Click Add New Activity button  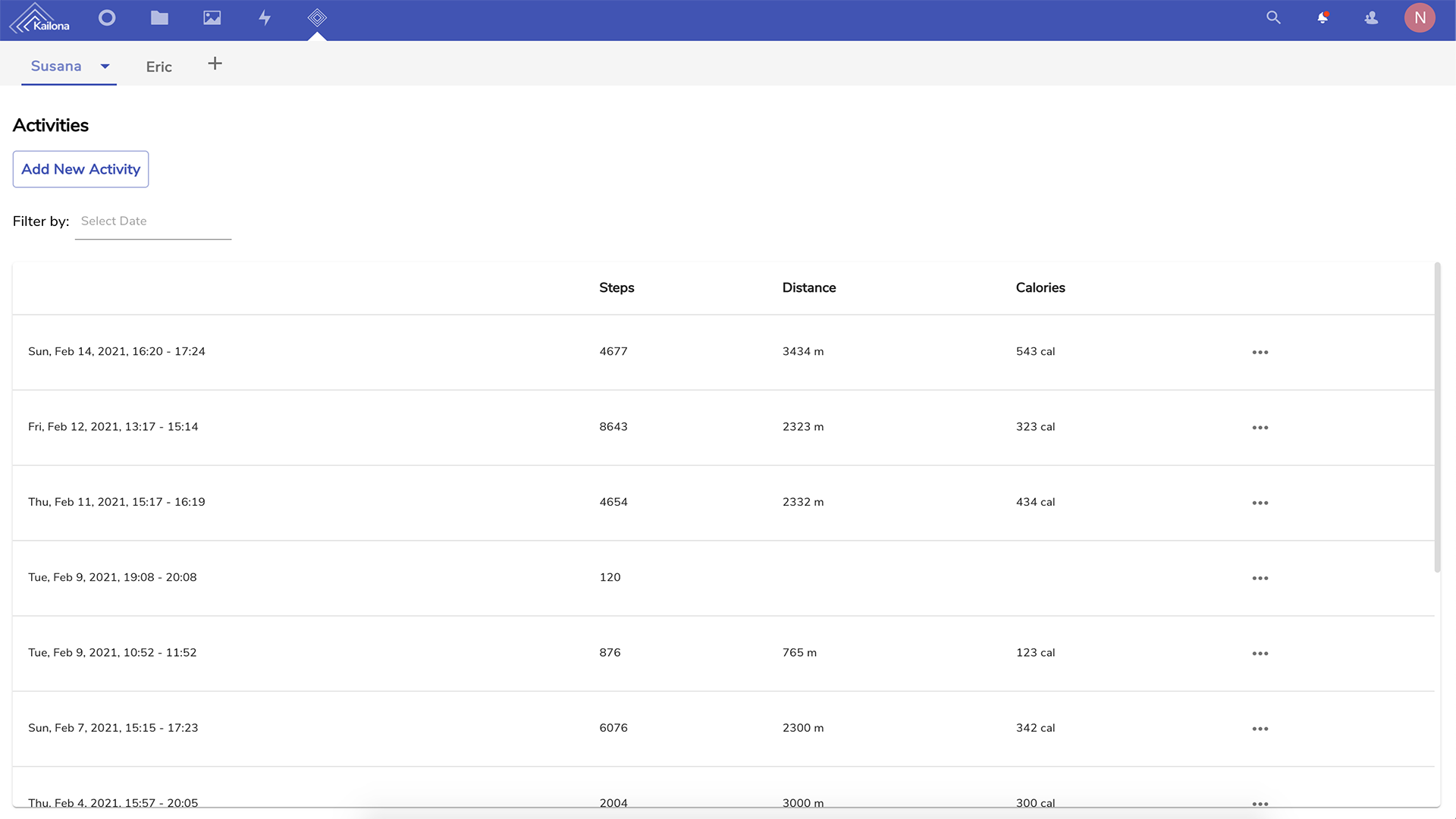coord(80,169)
